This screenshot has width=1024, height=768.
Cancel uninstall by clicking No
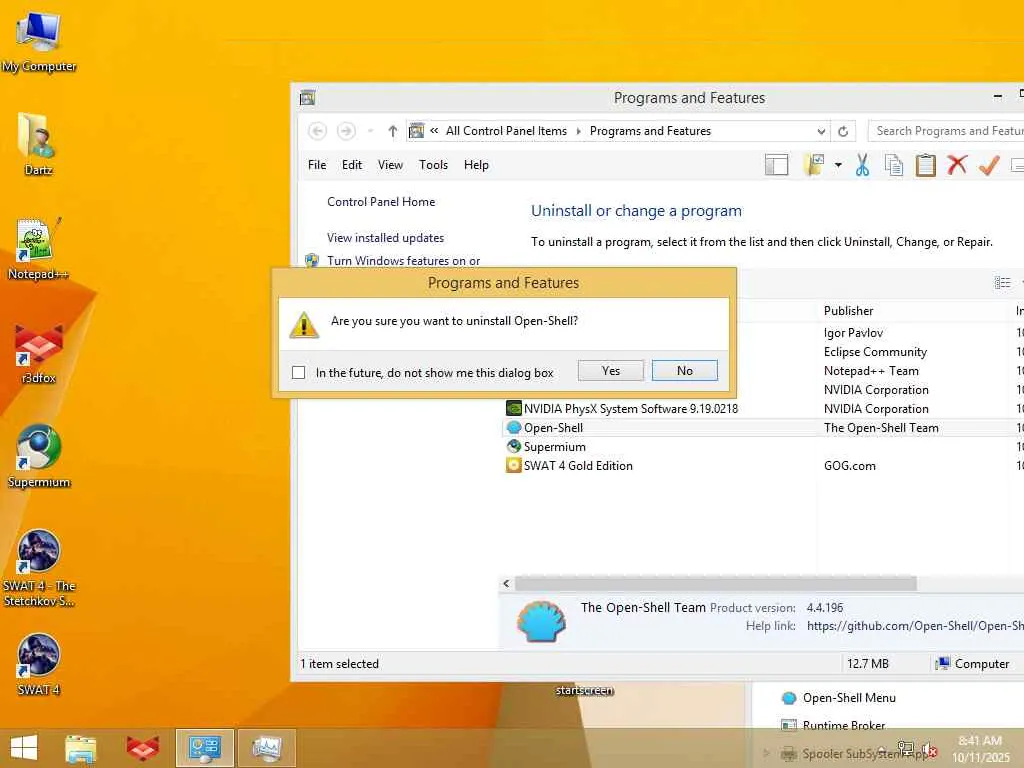pos(684,371)
